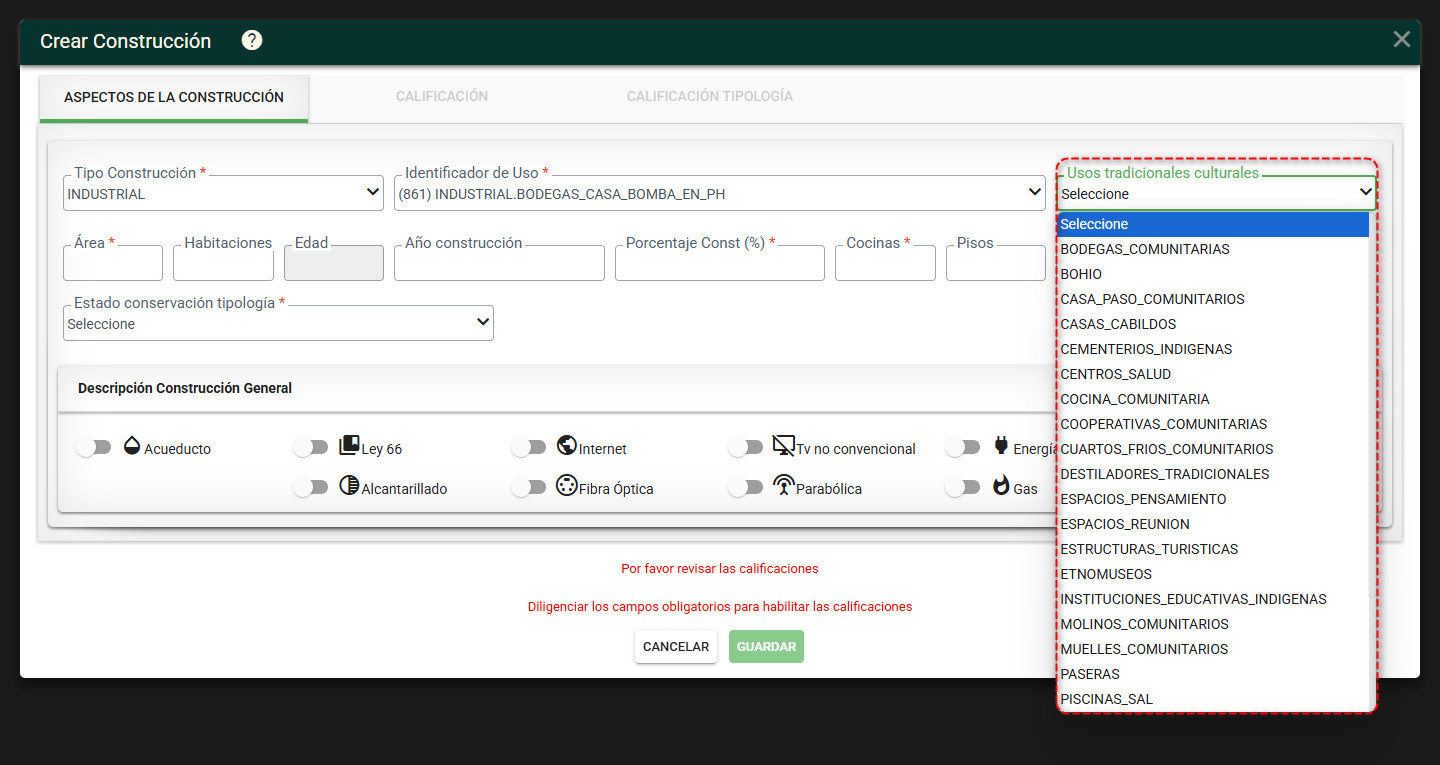Click the Edad field

point(334,263)
